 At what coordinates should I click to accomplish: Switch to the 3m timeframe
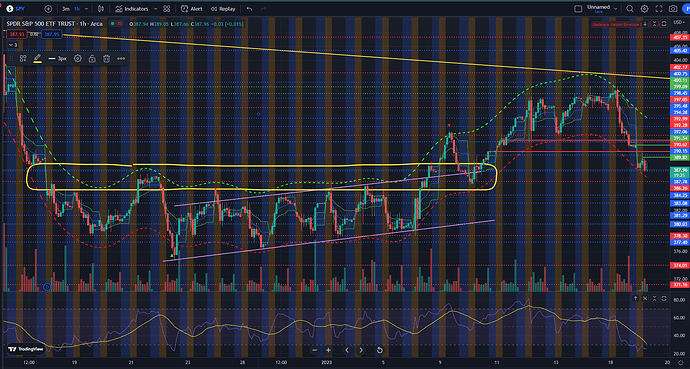[66, 9]
